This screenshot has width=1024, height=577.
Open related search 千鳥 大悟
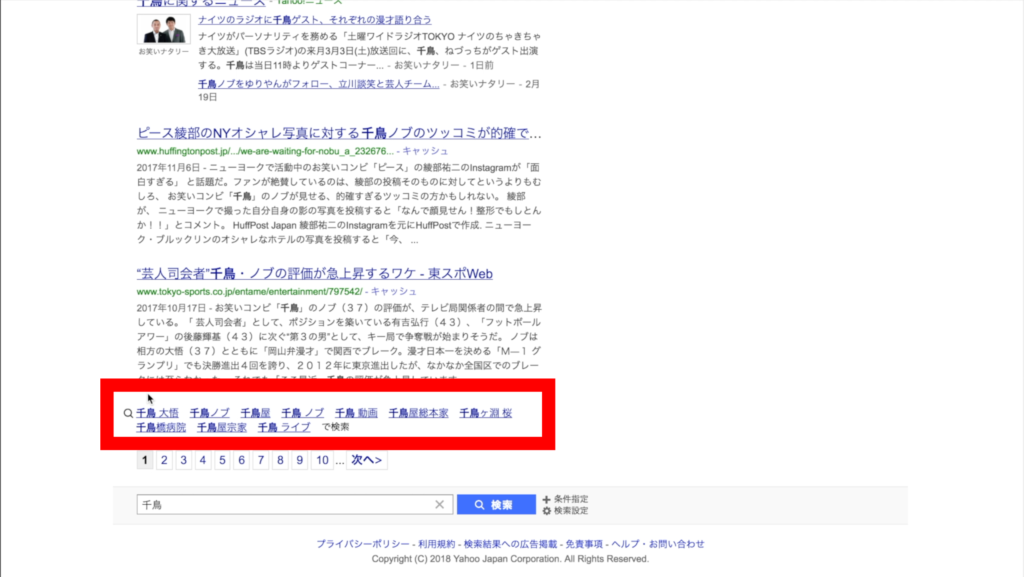(x=157, y=413)
